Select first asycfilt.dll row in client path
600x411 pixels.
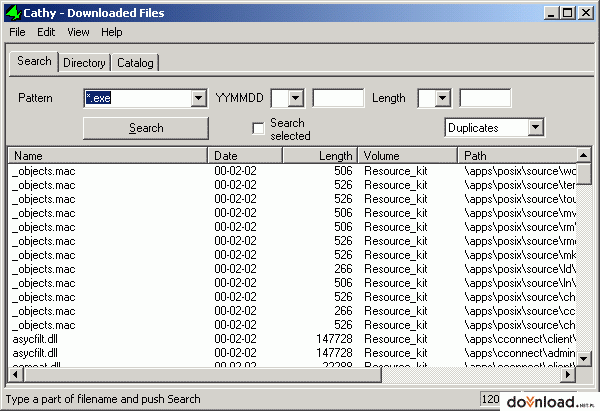(x=292, y=339)
